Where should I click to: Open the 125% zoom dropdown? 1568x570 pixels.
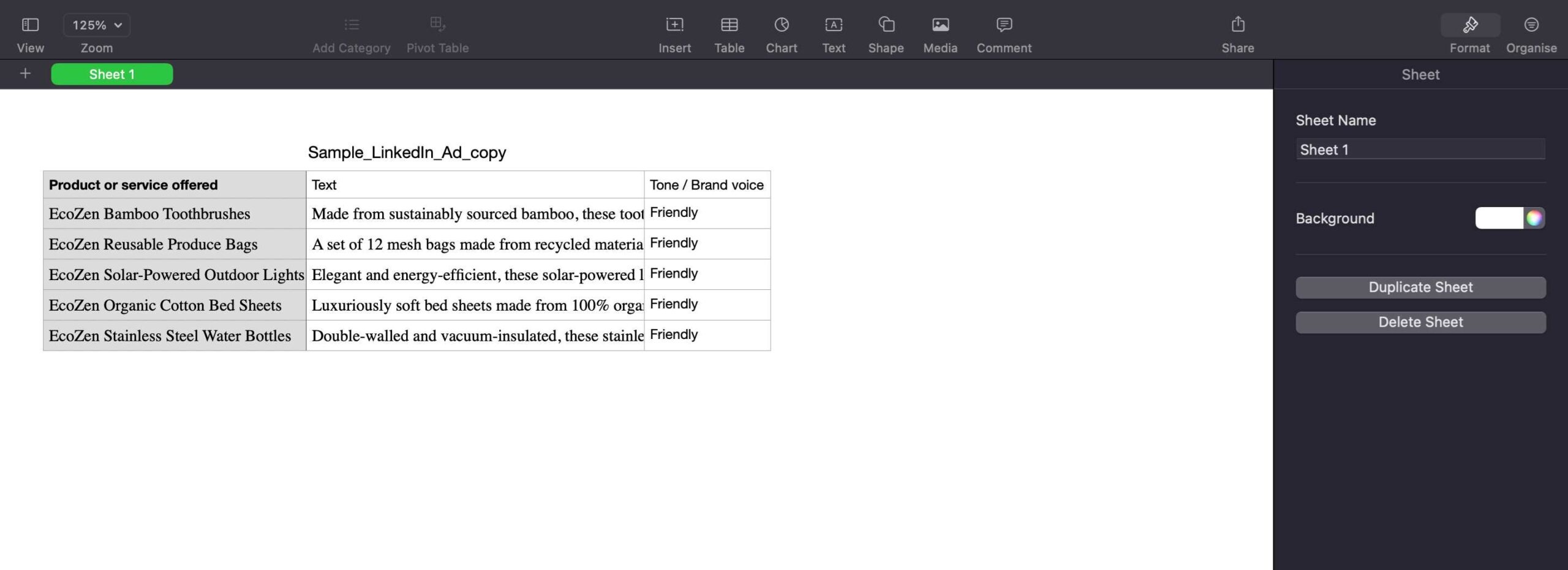(x=97, y=25)
